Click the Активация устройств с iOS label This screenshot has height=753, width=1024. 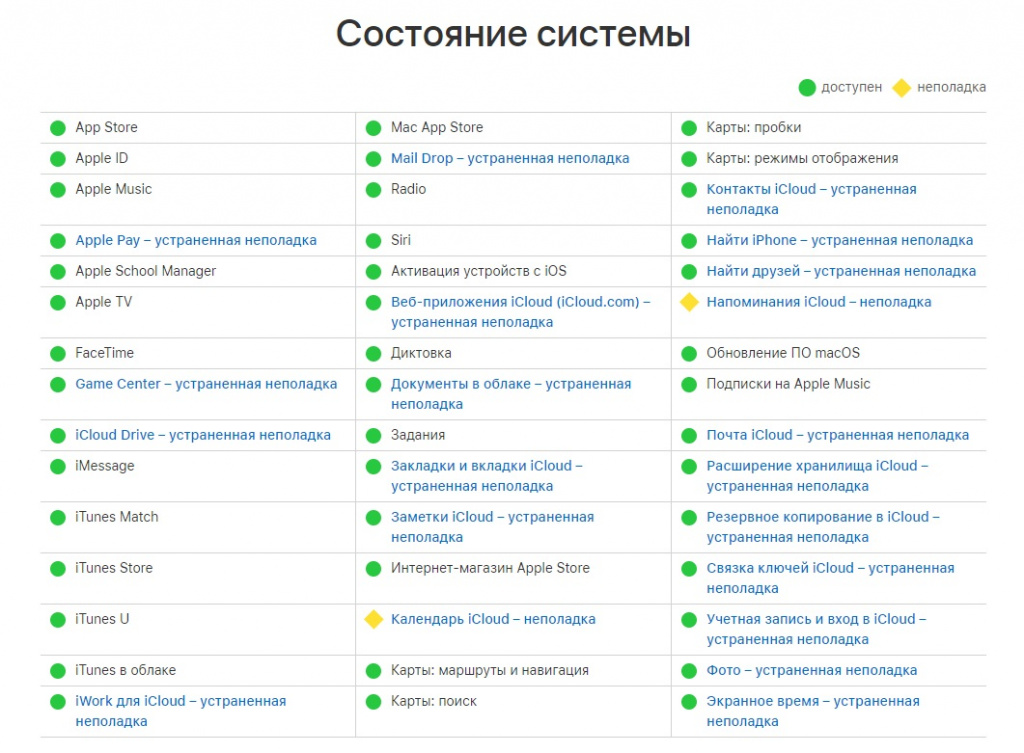(x=479, y=271)
